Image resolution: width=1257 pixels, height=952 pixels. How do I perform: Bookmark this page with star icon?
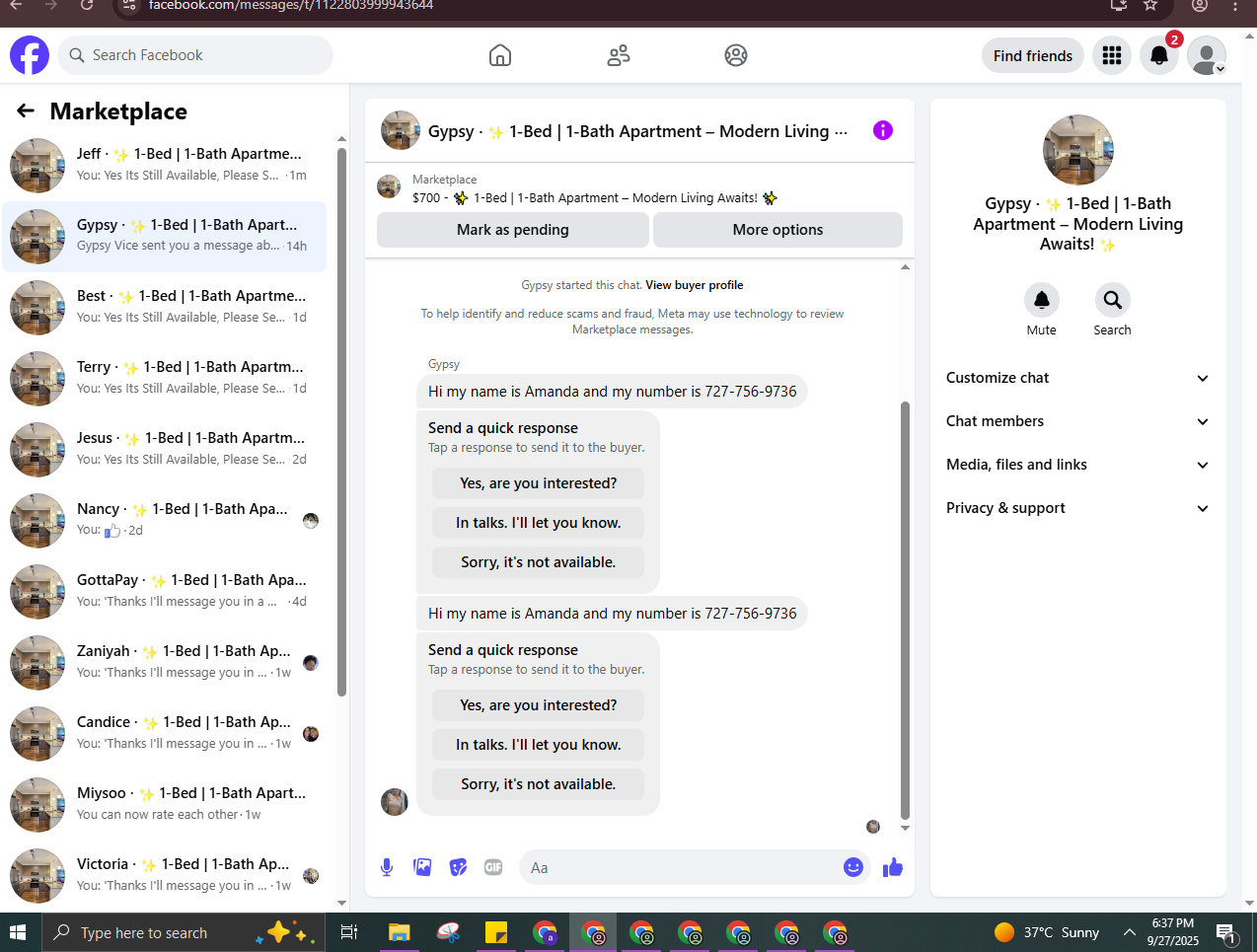pyautogui.click(x=1150, y=5)
